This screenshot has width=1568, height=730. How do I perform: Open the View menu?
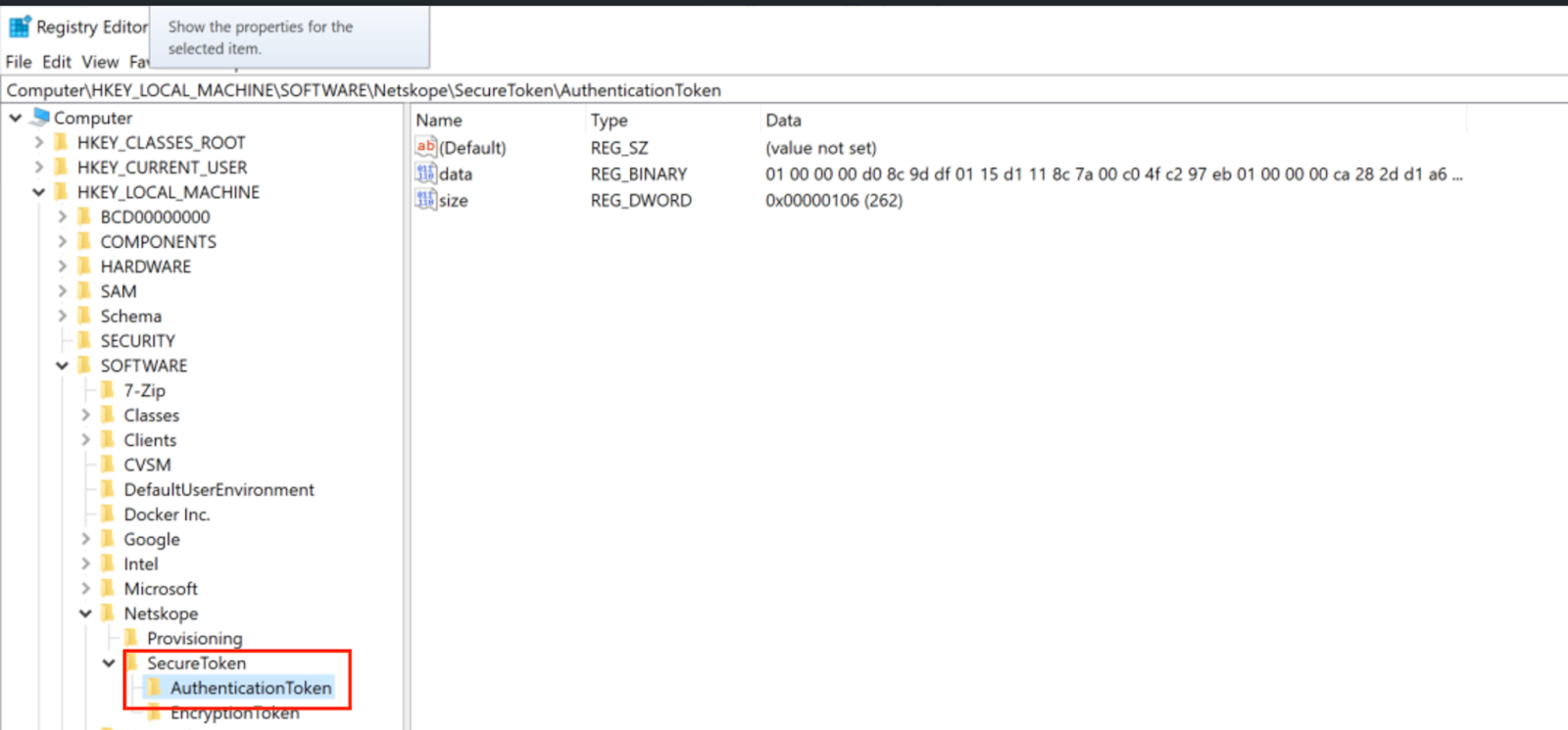100,62
